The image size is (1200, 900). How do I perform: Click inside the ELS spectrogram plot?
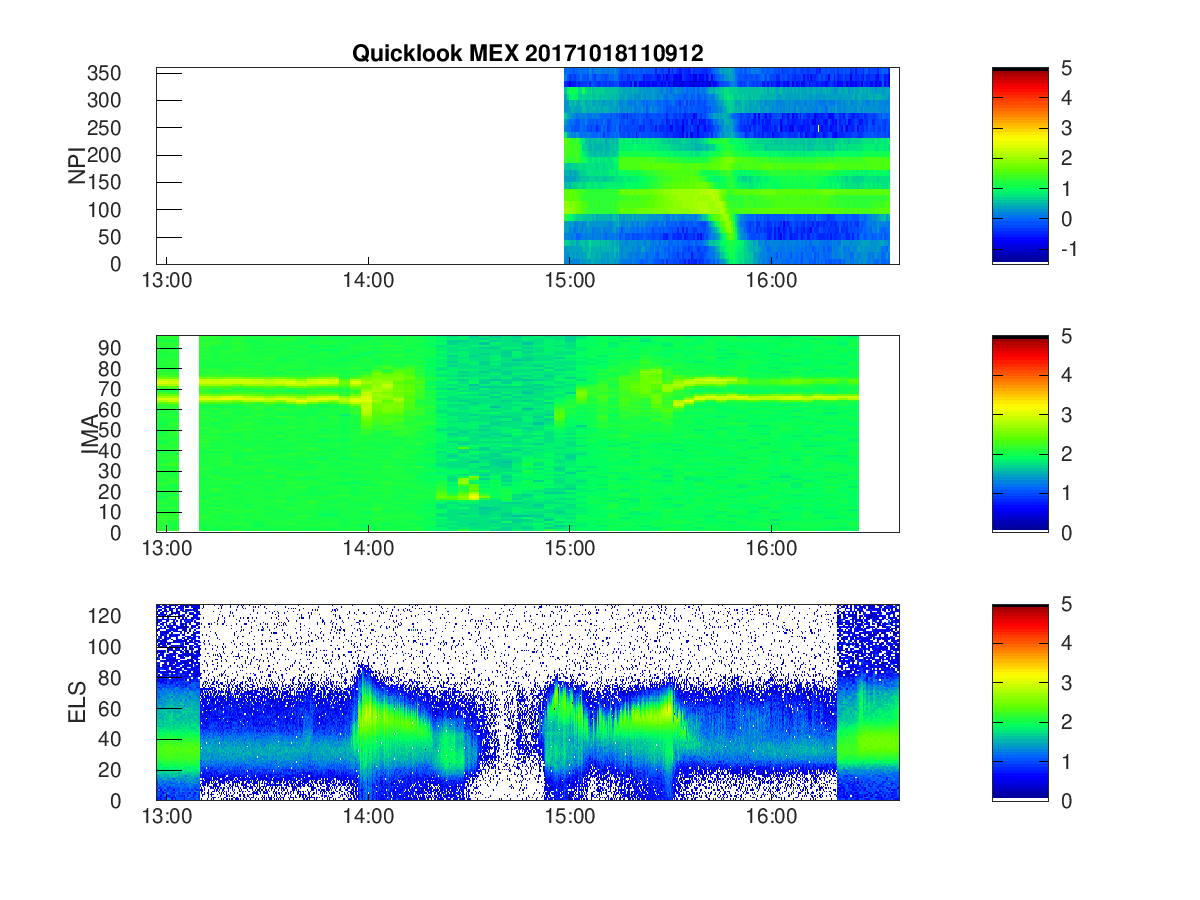pyautogui.click(x=528, y=702)
